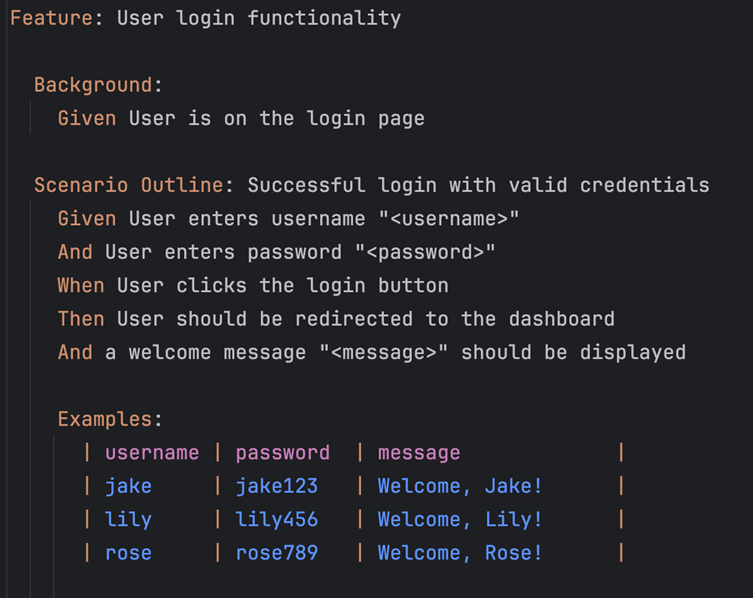This screenshot has width=753, height=598.
Task: Click the message column header in table
Action: (x=419, y=453)
